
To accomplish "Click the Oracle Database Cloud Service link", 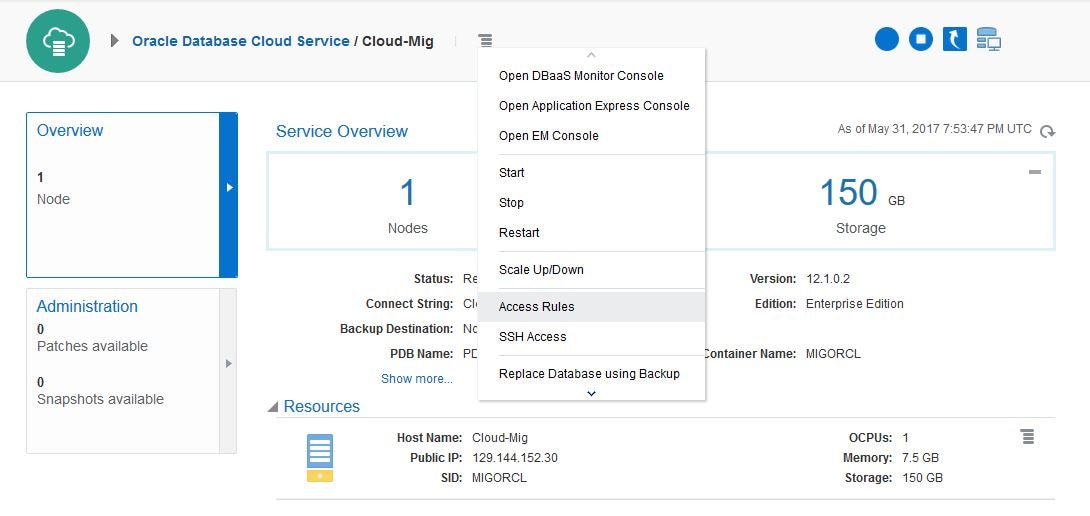I will (241, 41).
